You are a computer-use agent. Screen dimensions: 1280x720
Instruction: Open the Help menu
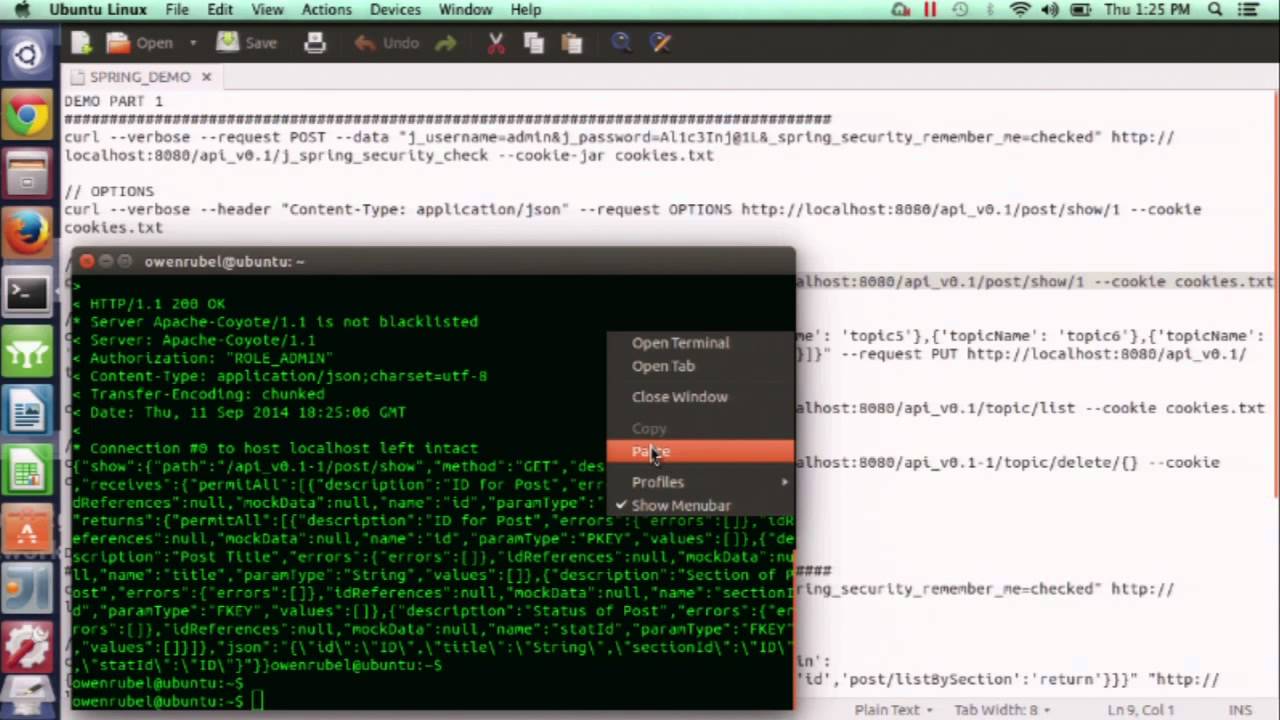(525, 10)
